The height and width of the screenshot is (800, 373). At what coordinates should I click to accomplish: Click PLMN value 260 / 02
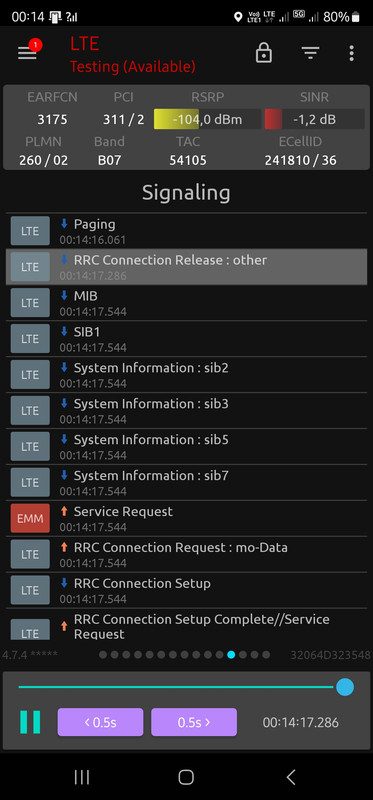click(43, 160)
